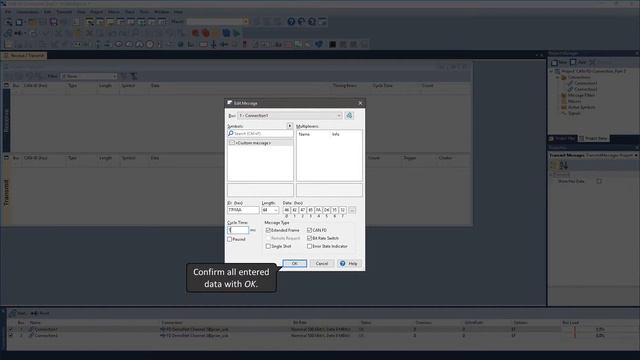This screenshot has width=640, height=360.
Task: Click the first blue help icon in toolbar
Action: tap(291, 21)
